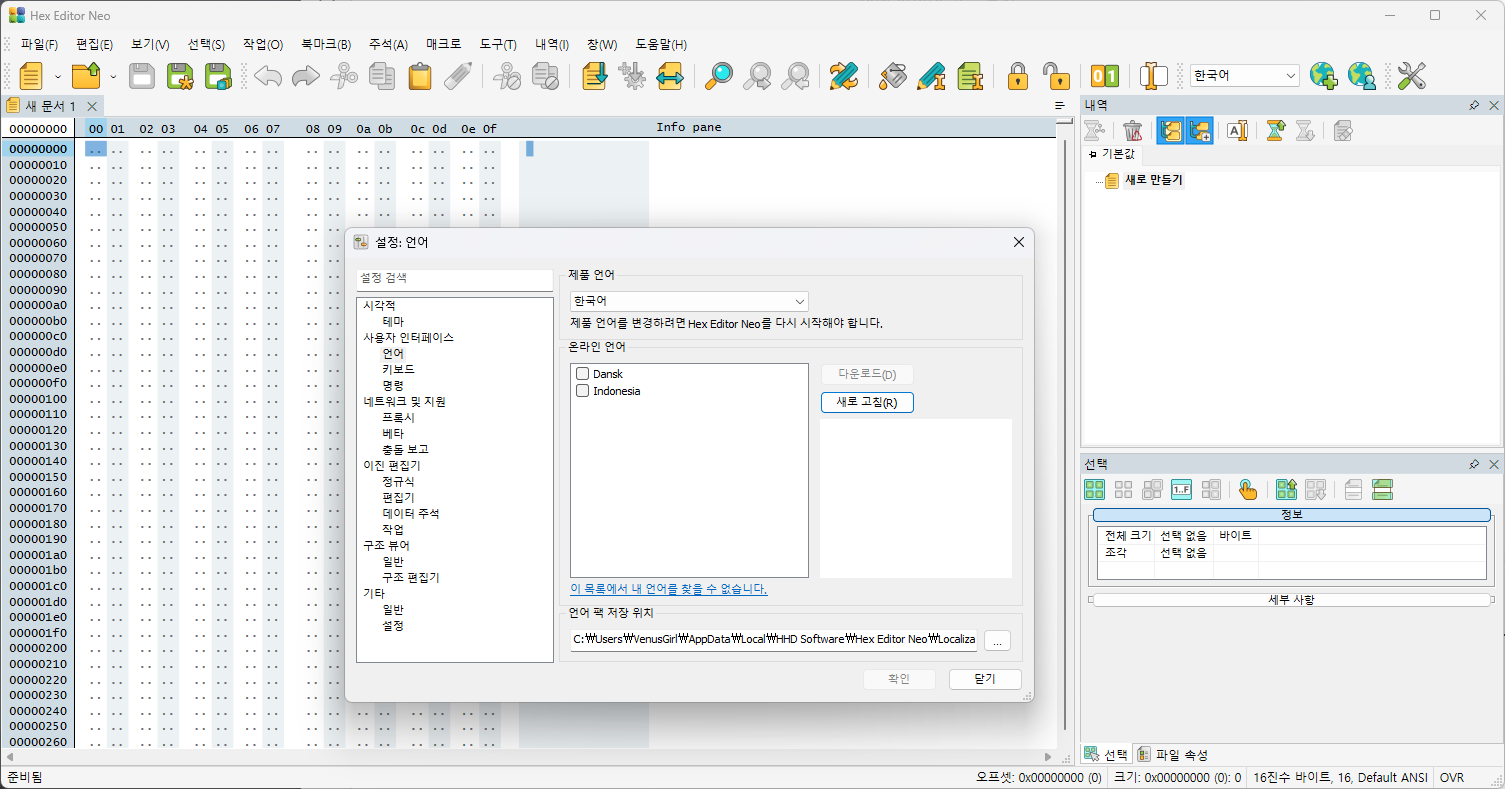Toggle the highlighted branch icon with plus badge

[x=1199, y=130]
